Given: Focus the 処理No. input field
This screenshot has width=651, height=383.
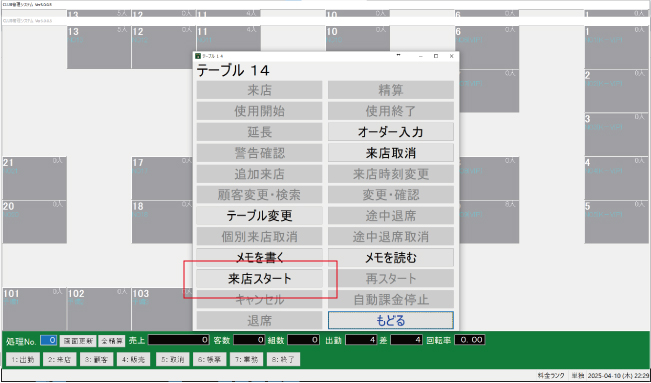Looking at the screenshot, I should click(48, 341).
